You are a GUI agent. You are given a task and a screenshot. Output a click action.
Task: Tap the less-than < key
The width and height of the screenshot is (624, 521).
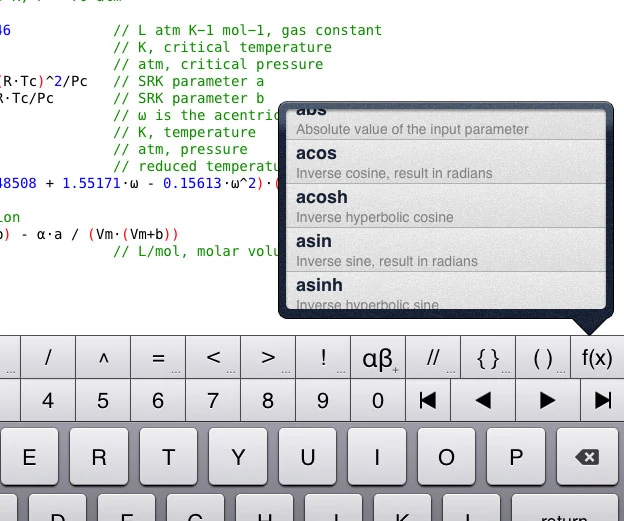tap(213, 357)
